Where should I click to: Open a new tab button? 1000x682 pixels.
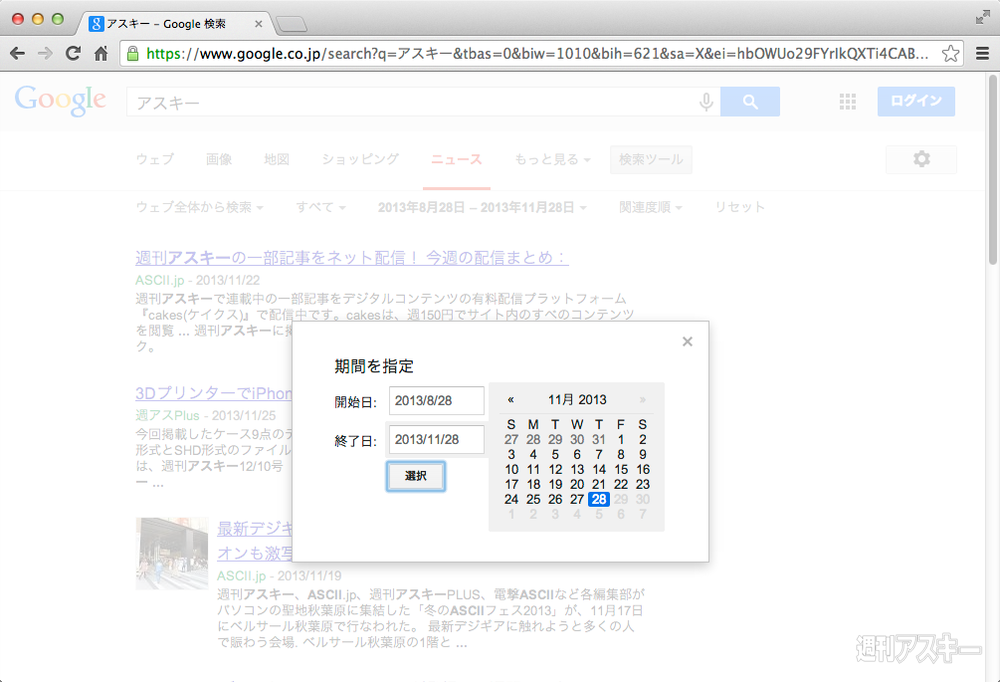[x=292, y=24]
